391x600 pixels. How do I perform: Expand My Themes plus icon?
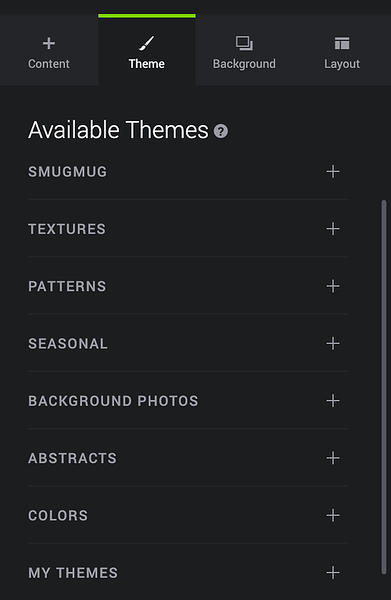333,573
